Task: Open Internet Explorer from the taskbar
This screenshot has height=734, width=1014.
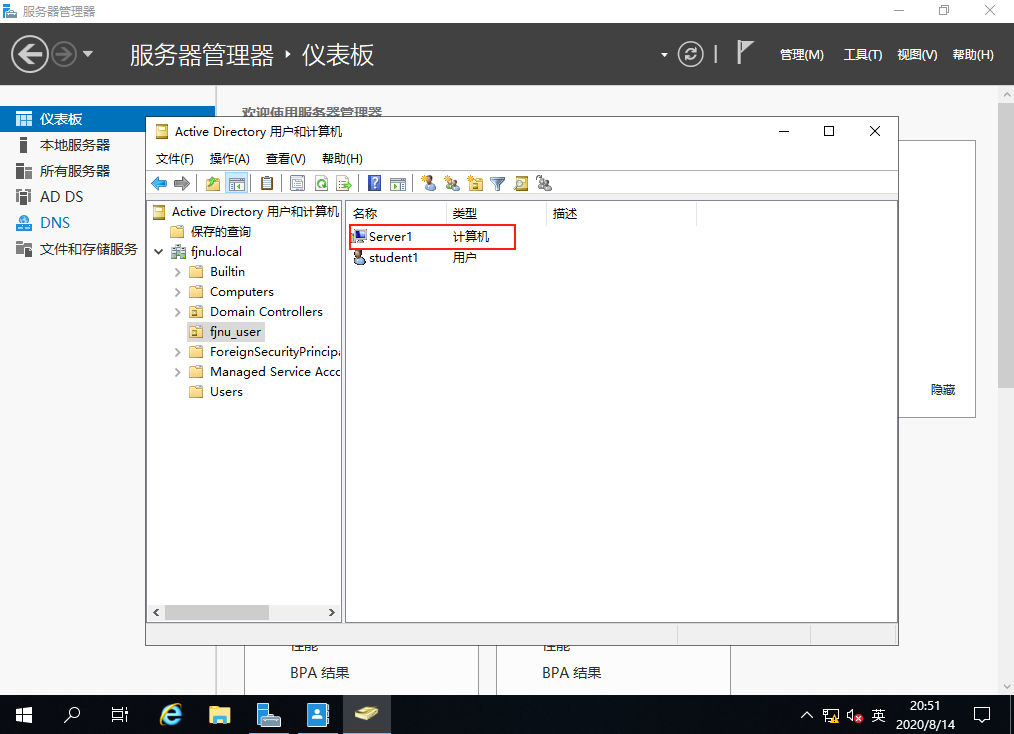Action: click(171, 715)
